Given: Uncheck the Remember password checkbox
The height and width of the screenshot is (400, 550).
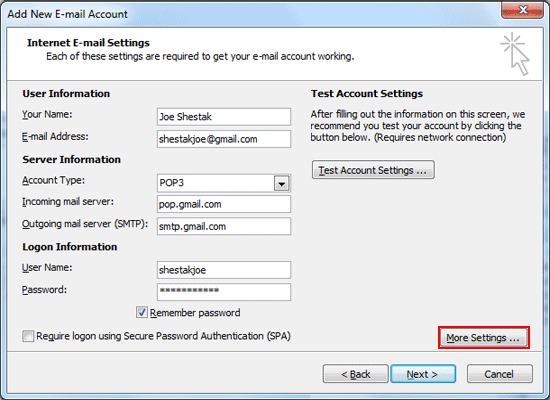Looking at the screenshot, I should click(x=142, y=312).
